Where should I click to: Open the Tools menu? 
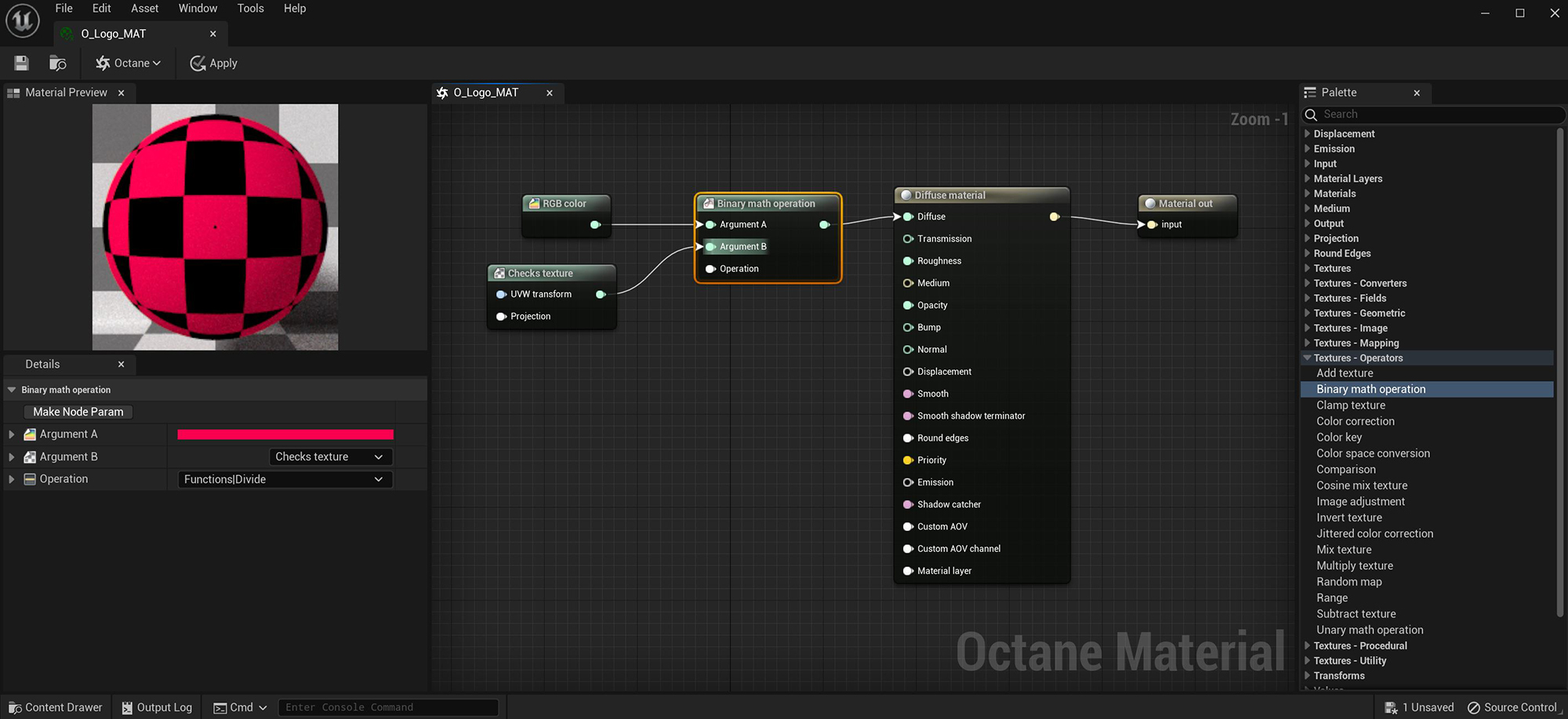(x=251, y=9)
